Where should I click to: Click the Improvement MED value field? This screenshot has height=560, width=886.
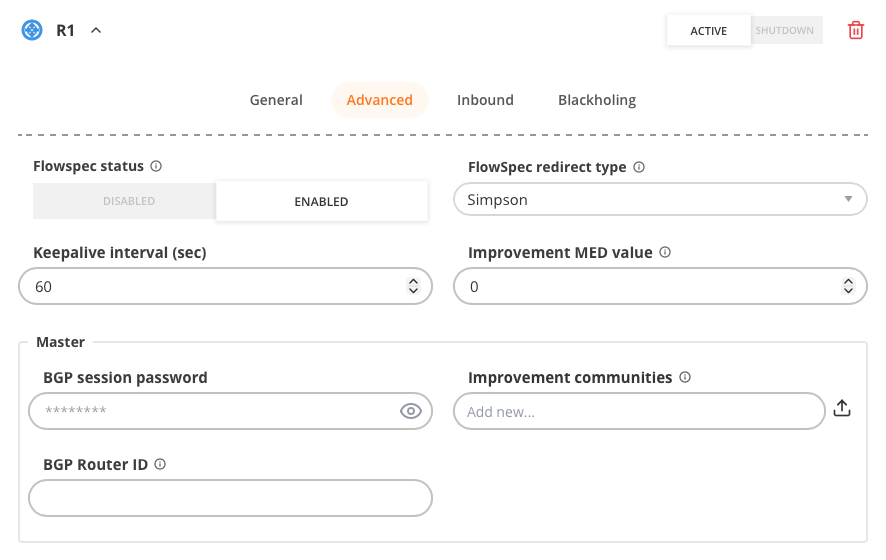(x=660, y=286)
